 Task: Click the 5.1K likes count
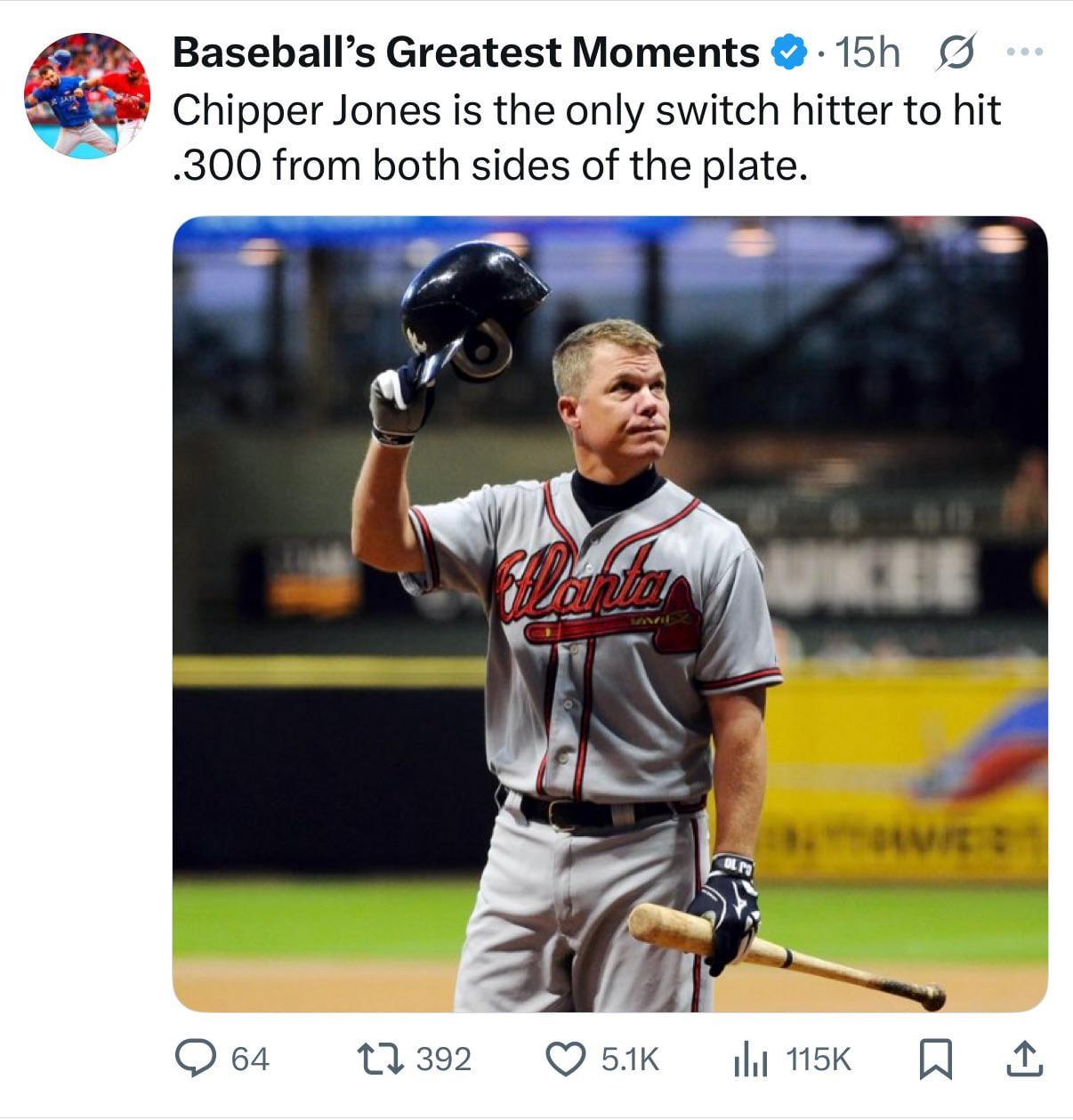point(630,1059)
